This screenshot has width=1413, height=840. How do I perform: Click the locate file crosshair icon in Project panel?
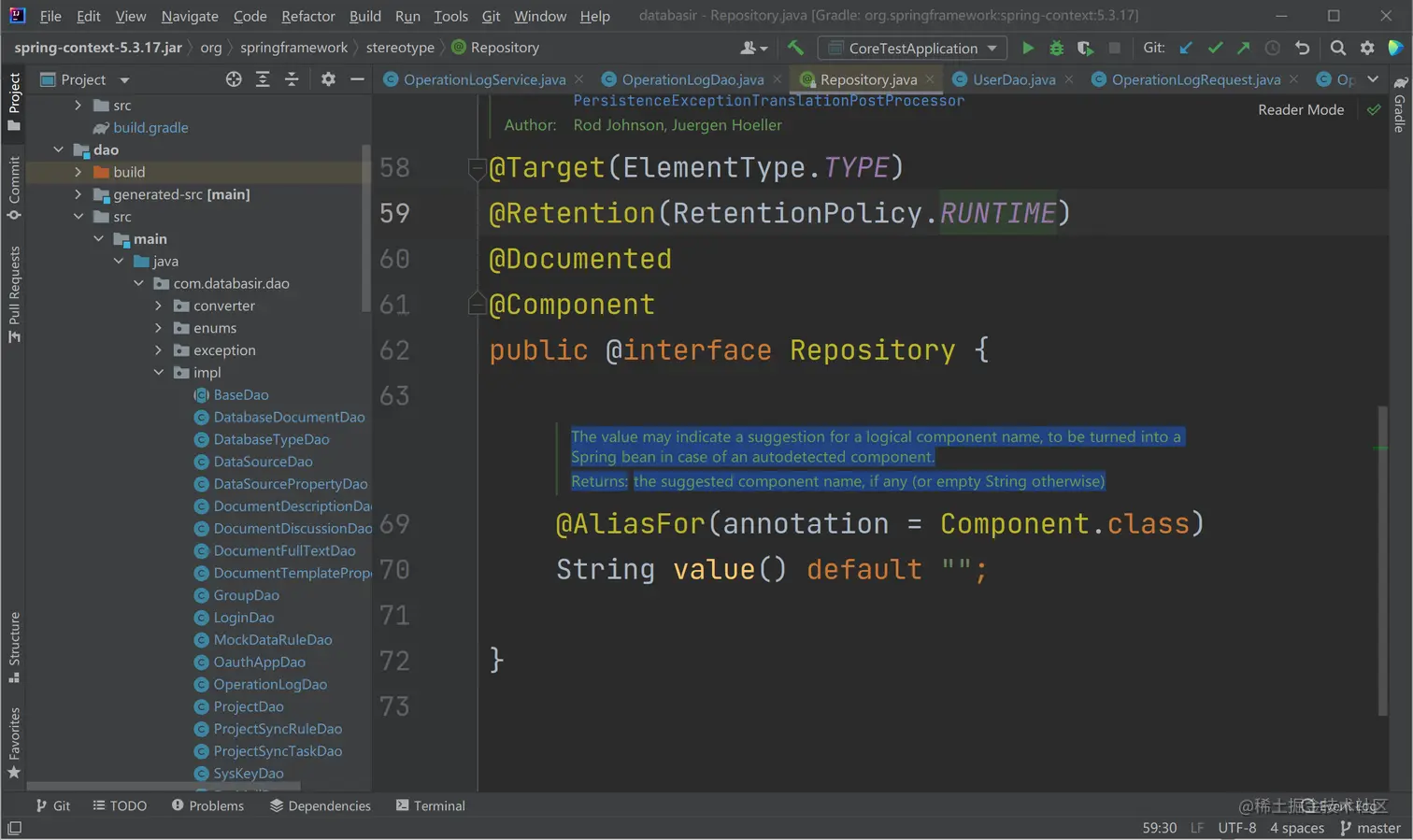[x=234, y=79]
